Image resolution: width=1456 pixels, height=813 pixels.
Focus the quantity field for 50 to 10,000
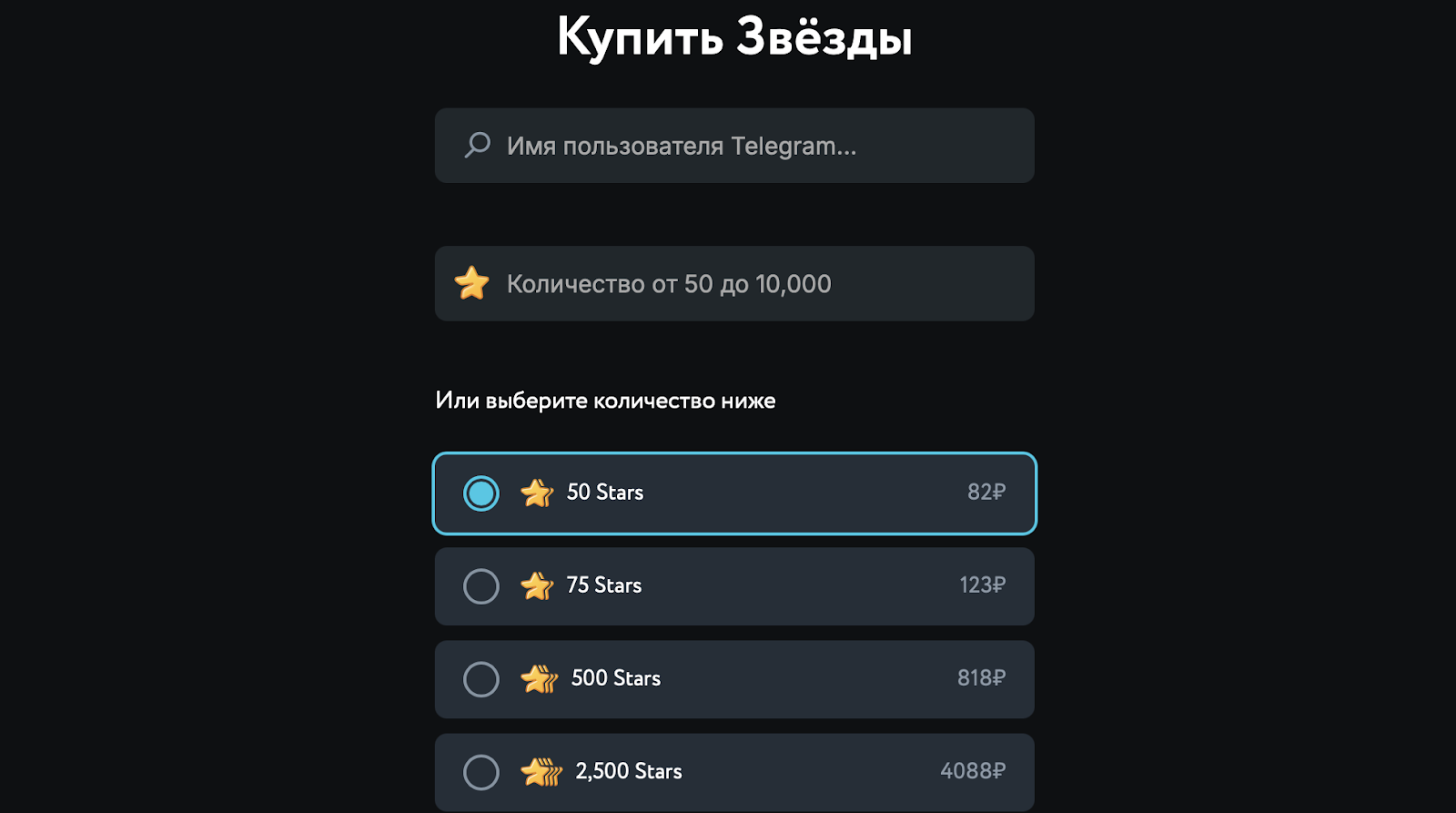[746, 284]
